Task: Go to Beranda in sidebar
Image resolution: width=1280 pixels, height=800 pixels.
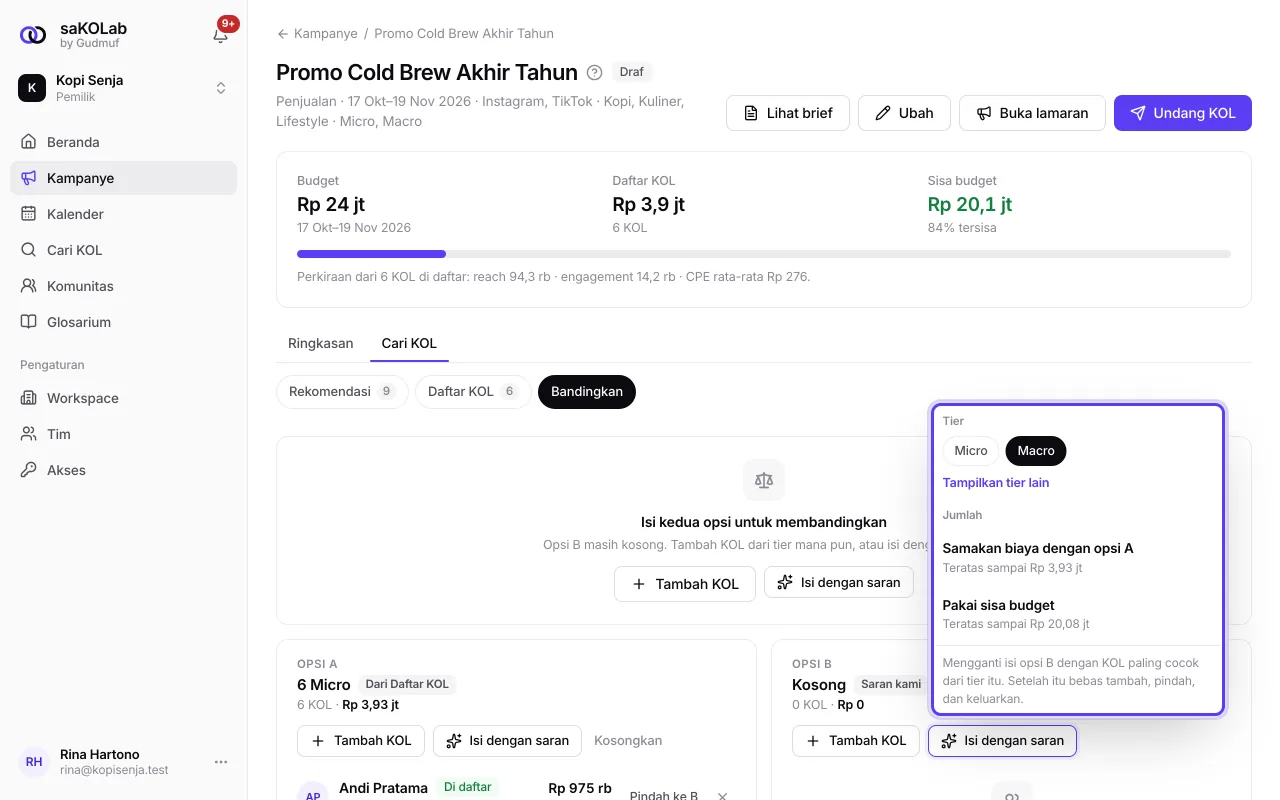Action: (x=123, y=142)
